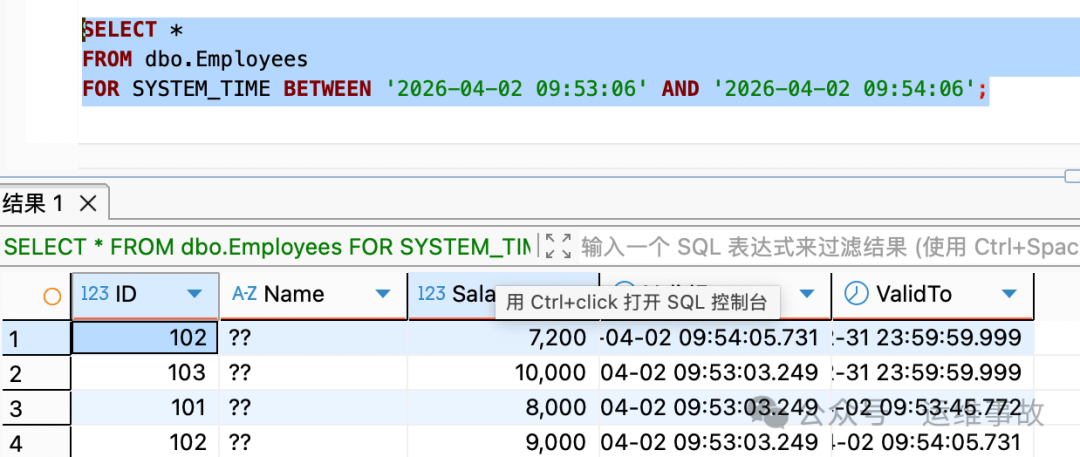Click the expand filter panel arrows icon
Viewport: 1080px width, 457px height.
coord(558,246)
